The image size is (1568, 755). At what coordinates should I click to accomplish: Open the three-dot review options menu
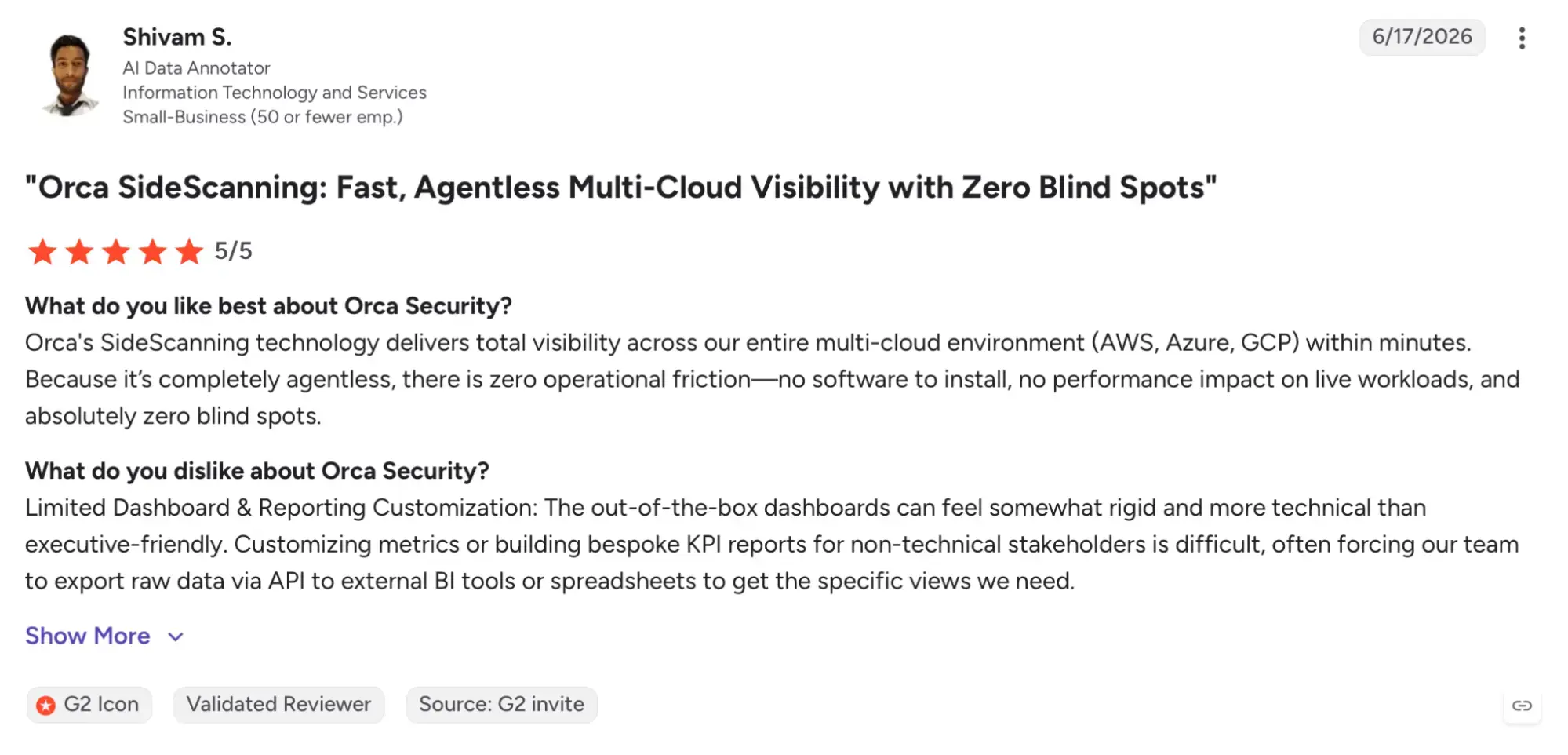[x=1522, y=38]
